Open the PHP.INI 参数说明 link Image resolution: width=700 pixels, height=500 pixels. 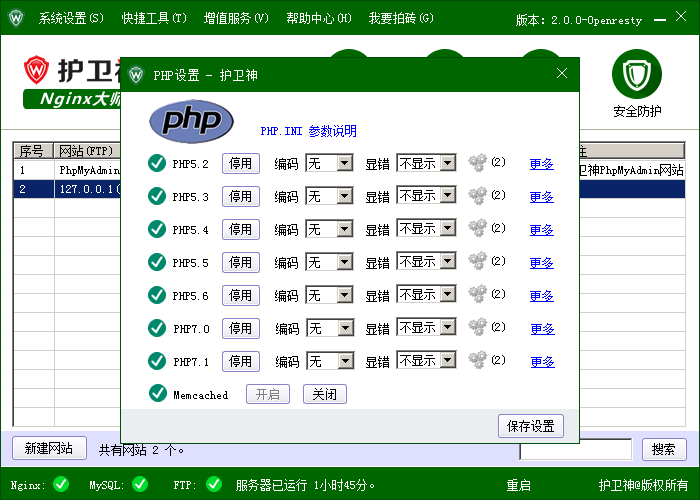click(x=308, y=131)
